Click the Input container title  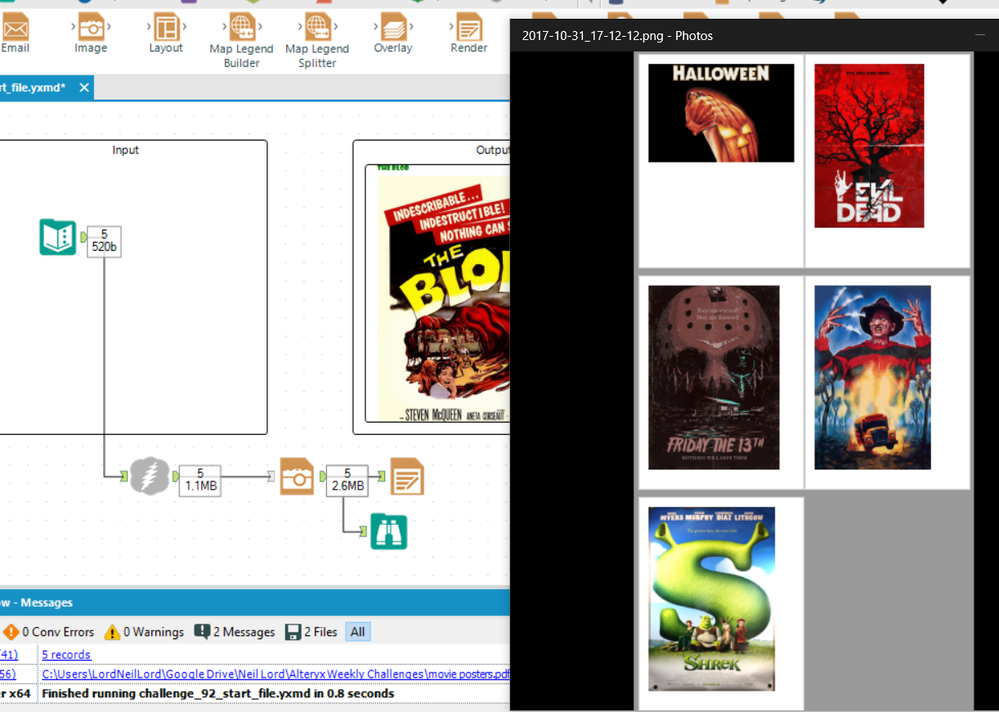(x=125, y=150)
